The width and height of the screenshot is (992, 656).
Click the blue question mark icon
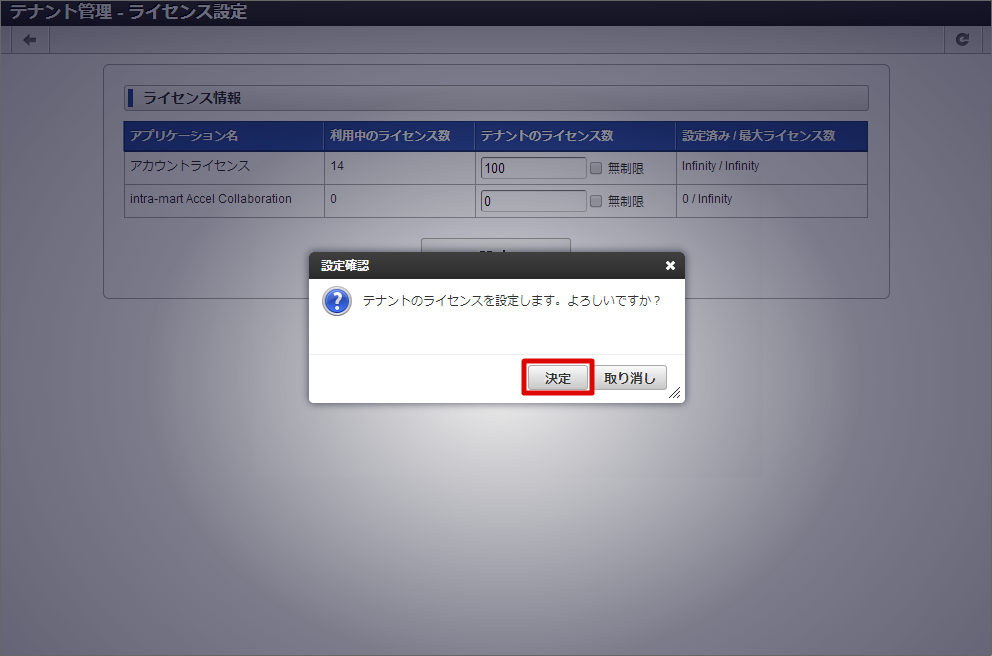337,301
